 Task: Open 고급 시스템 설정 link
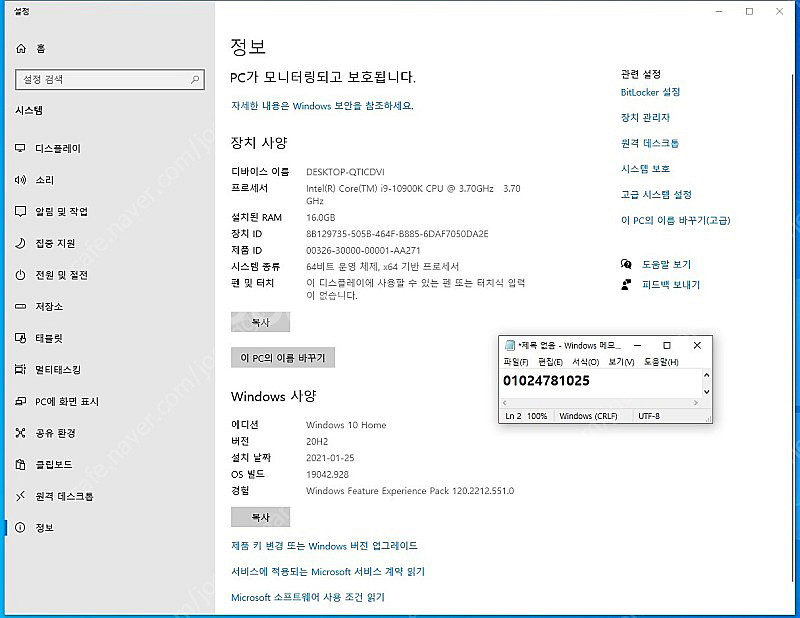pyautogui.click(x=656, y=194)
